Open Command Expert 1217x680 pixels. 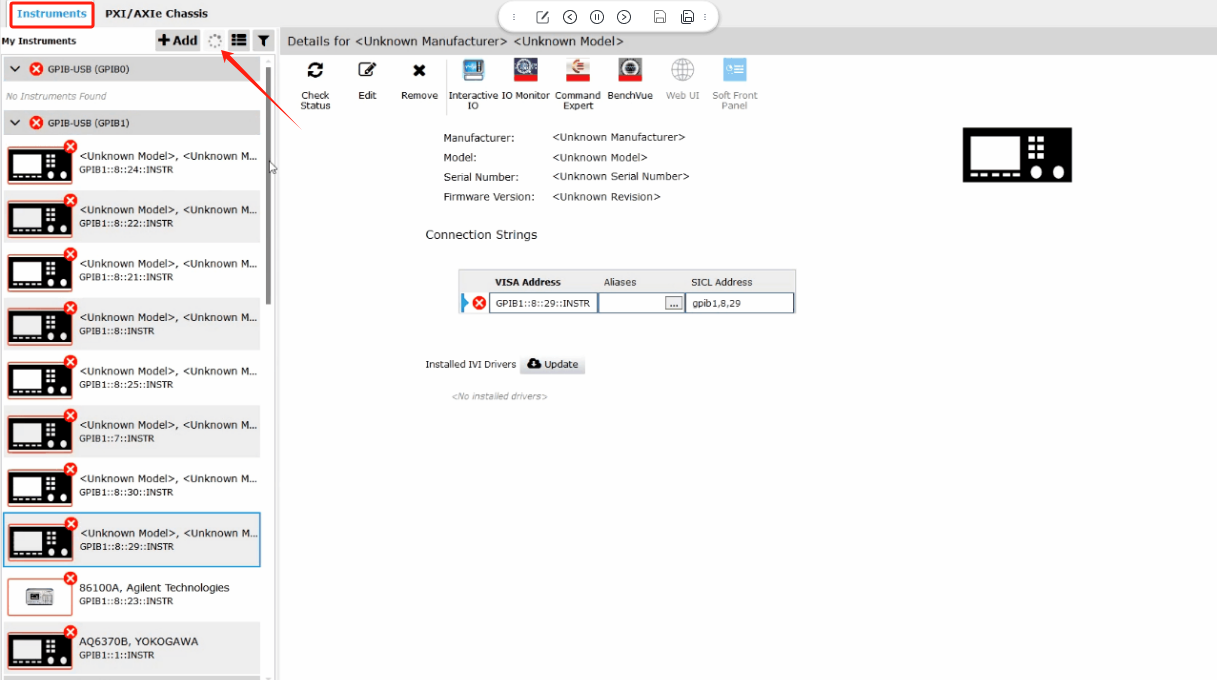pos(577,71)
